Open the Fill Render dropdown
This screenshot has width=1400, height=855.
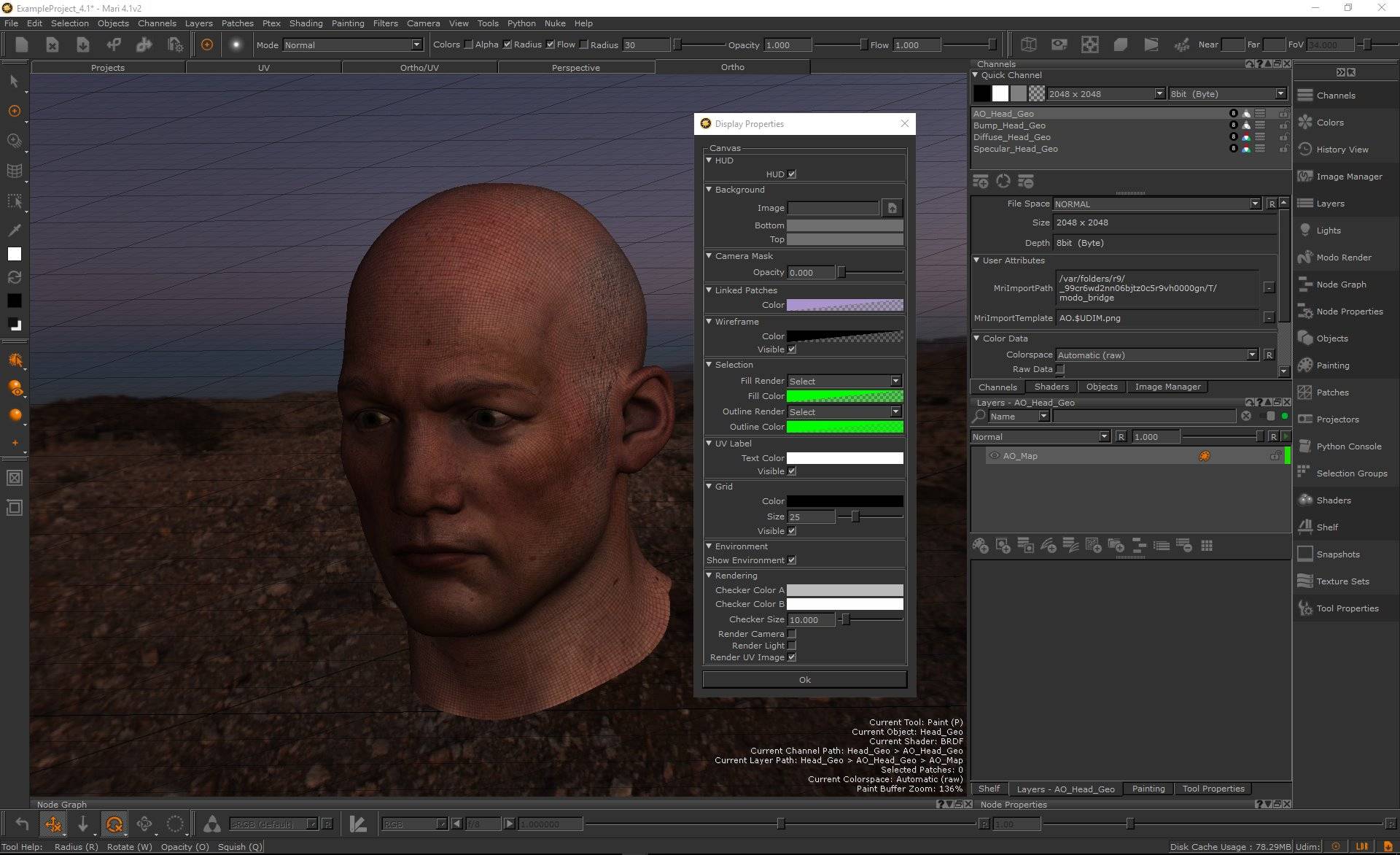[844, 381]
